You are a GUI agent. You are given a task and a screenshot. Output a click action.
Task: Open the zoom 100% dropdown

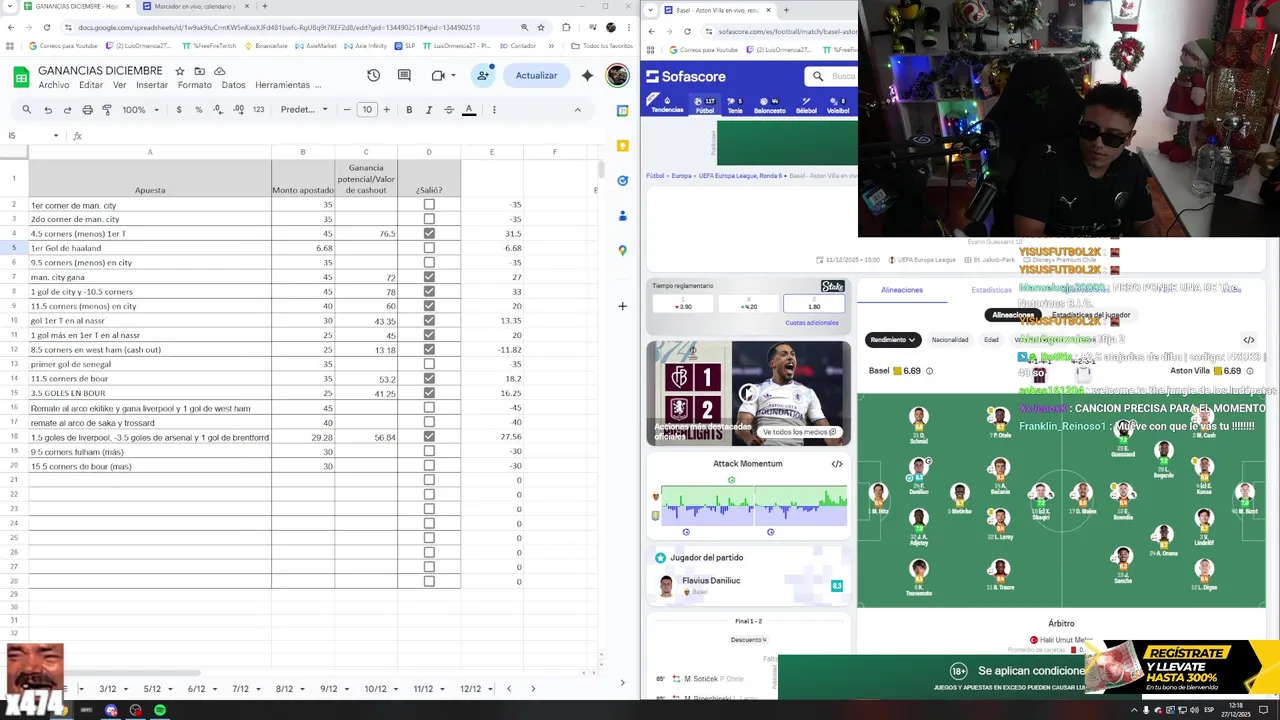[x=140, y=110]
